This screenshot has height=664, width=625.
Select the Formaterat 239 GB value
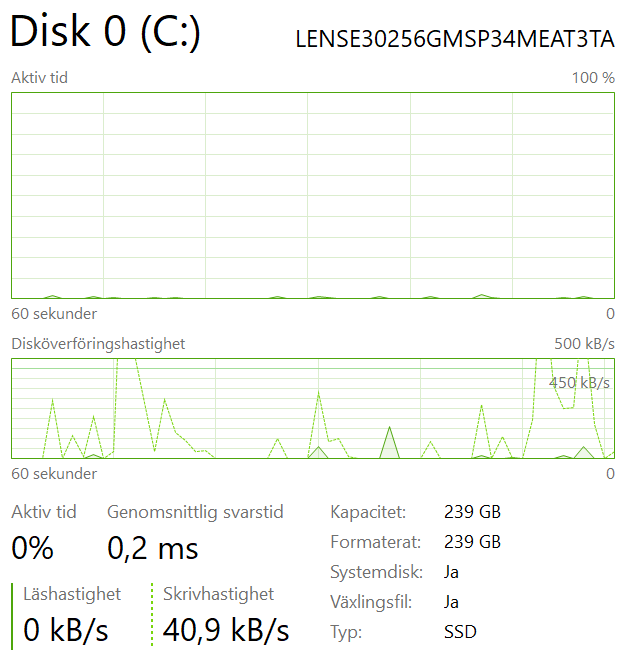pyautogui.click(x=473, y=542)
